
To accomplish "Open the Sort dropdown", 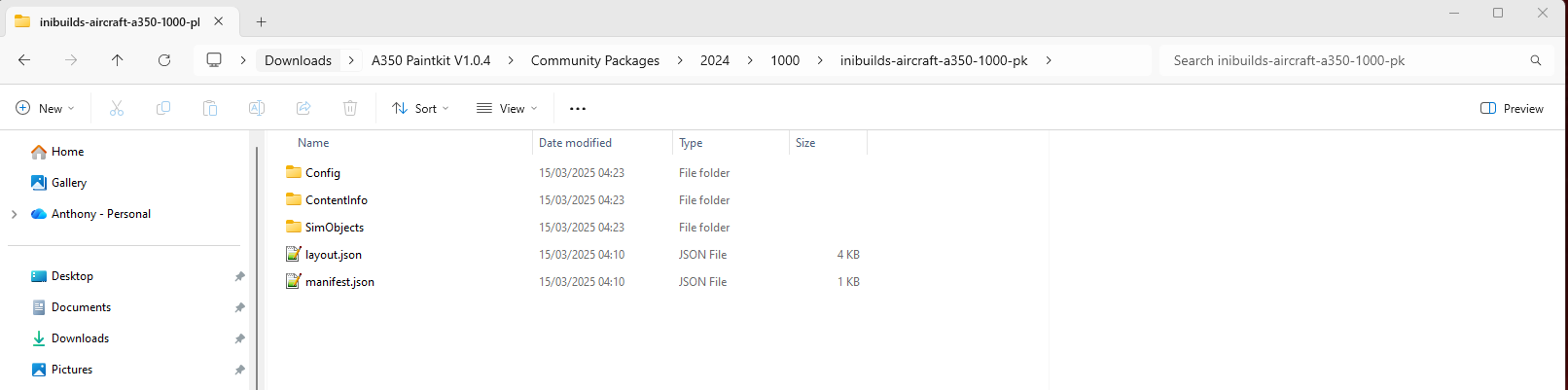I will (x=420, y=108).
